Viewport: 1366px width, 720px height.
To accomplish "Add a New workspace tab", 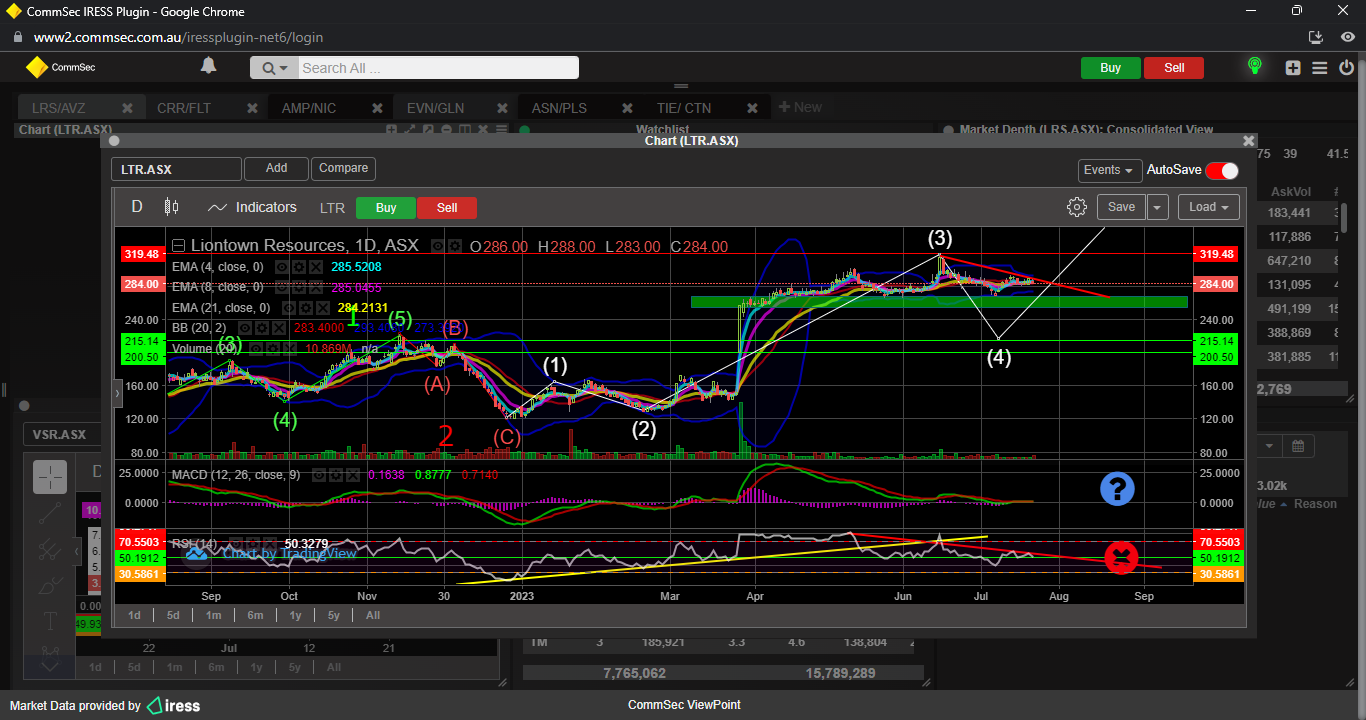I will tap(800, 108).
